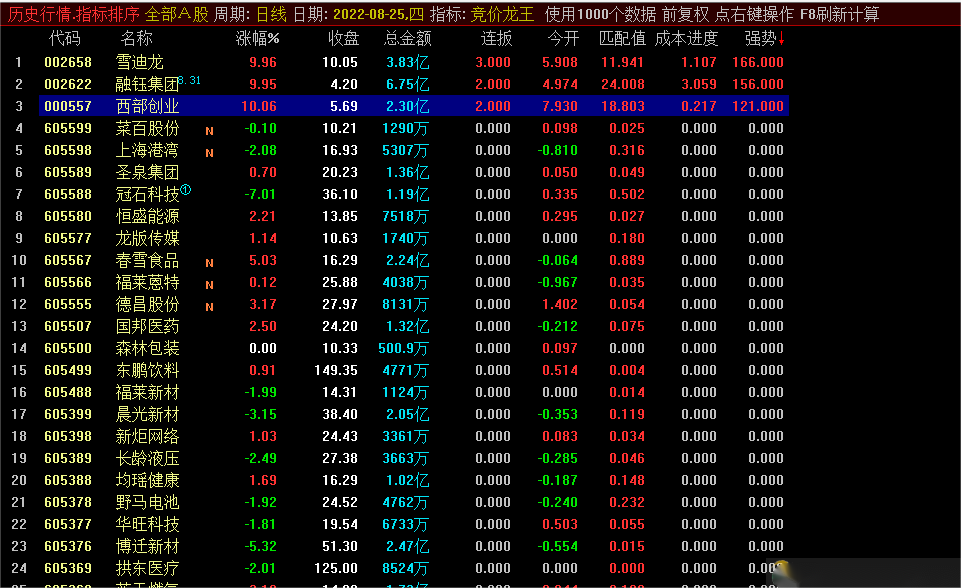Image resolution: width=961 pixels, height=588 pixels.
Task: Click closing price 125.00 of 拱东医疗
Action: coord(336,570)
